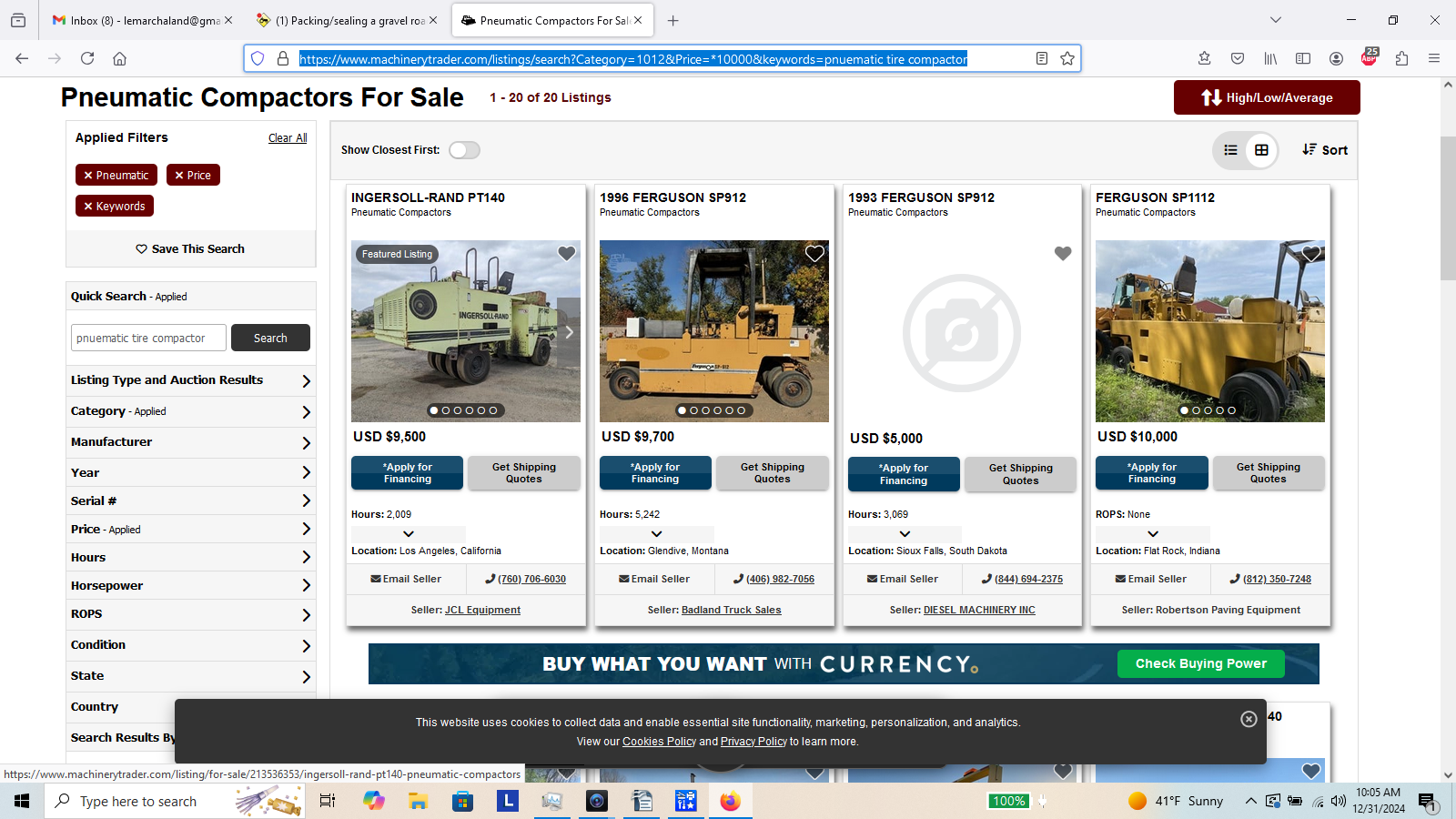Image resolution: width=1456 pixels, height=819 pixels.
Task: Select Pneumatic Compactors For Sale tab
Action: tap(551, 20)
